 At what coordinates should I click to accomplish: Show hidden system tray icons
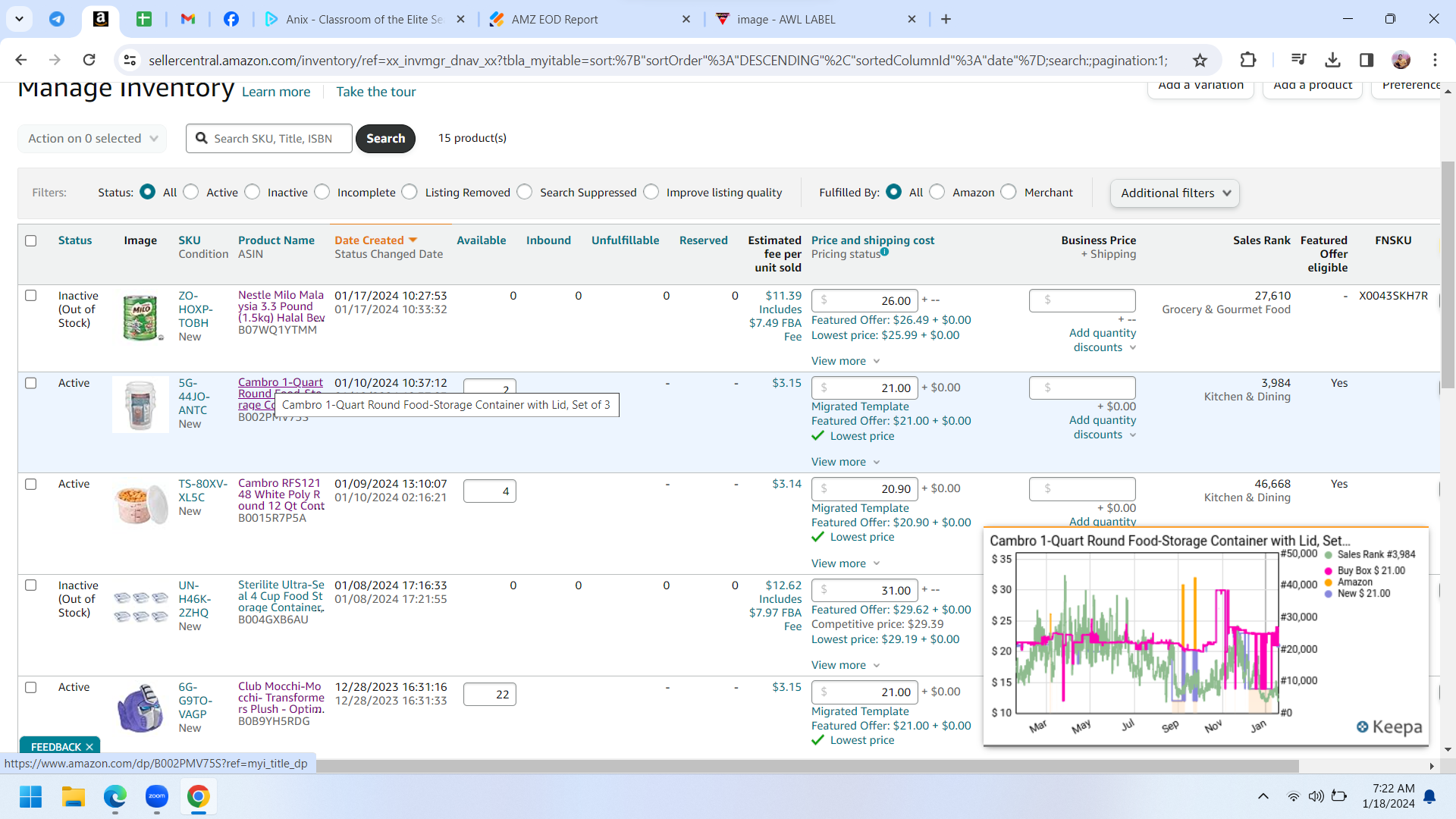(x=1263, y=796)
